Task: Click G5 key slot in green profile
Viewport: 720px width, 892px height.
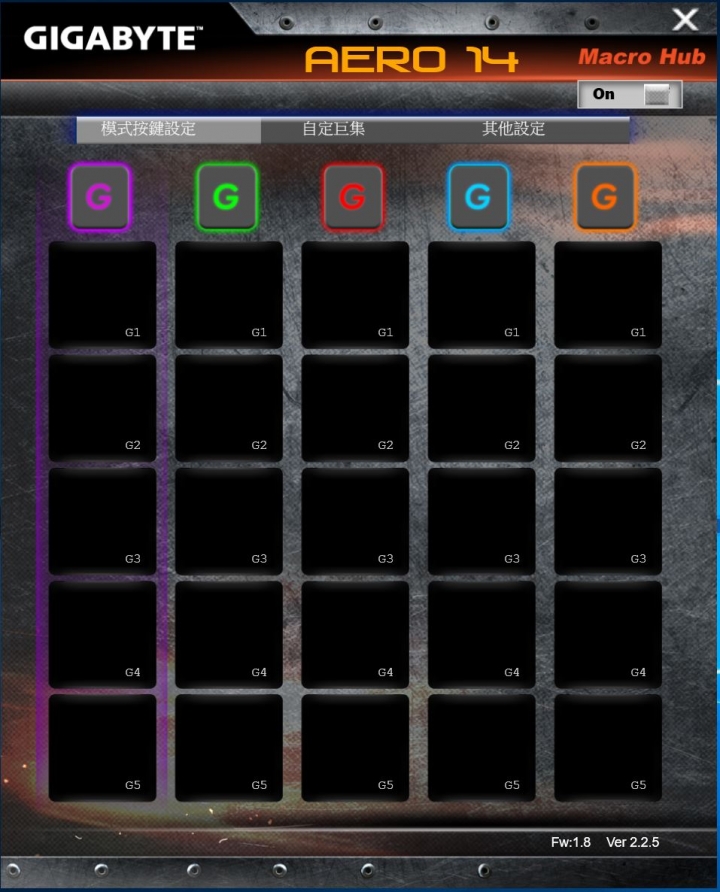Action: 229,748
